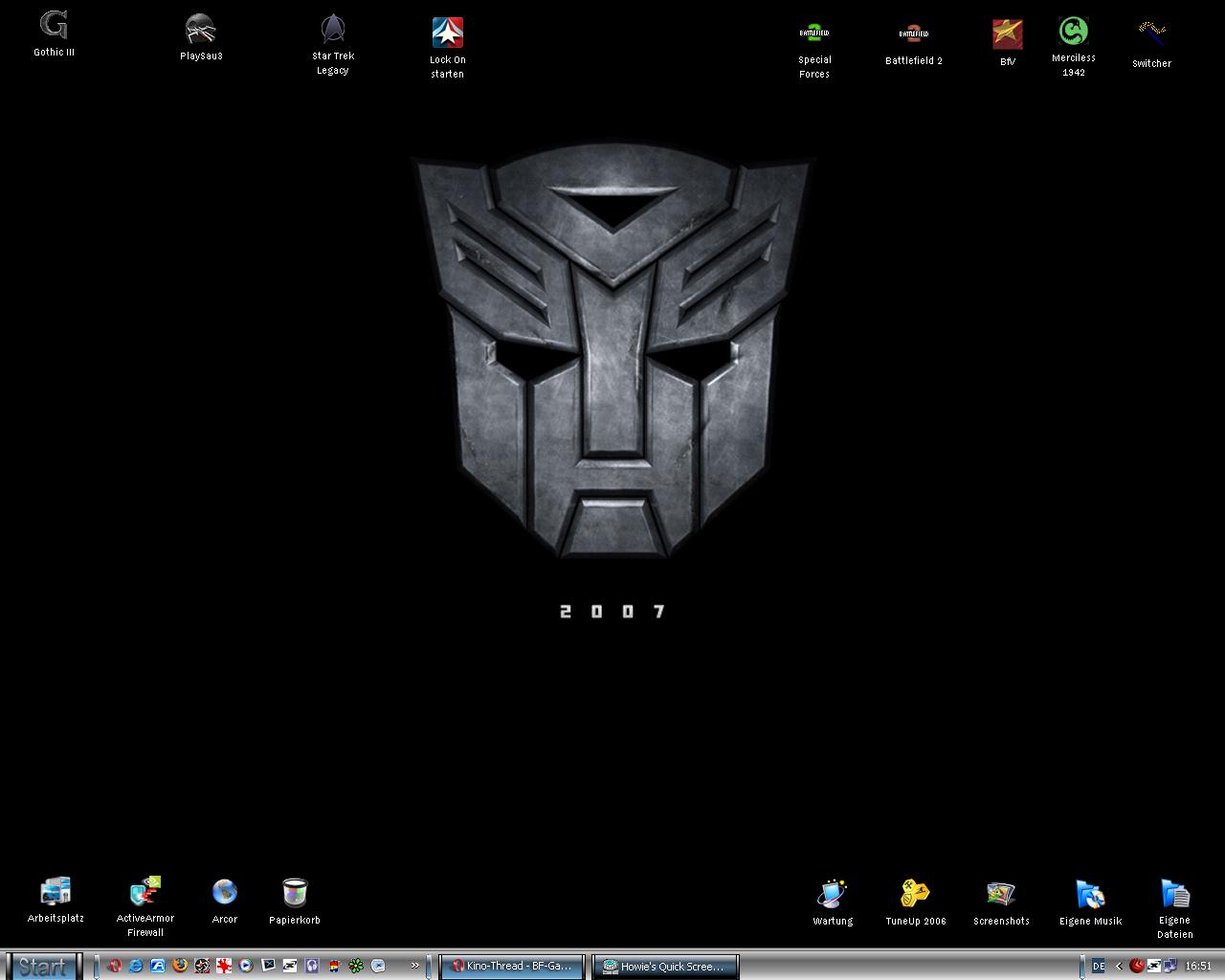Switch to Kino-Thread Opera taskbar button
1225x980 pixels.
pyautogui.click(x=512, y=967)
